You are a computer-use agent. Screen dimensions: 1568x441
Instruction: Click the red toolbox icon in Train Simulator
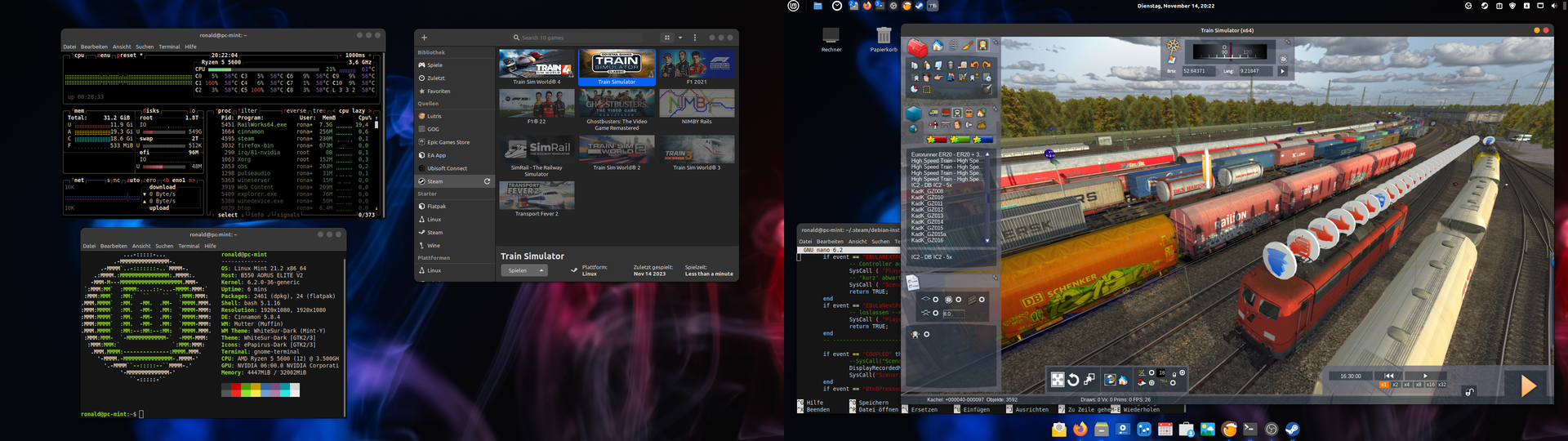tap(916, 48)
